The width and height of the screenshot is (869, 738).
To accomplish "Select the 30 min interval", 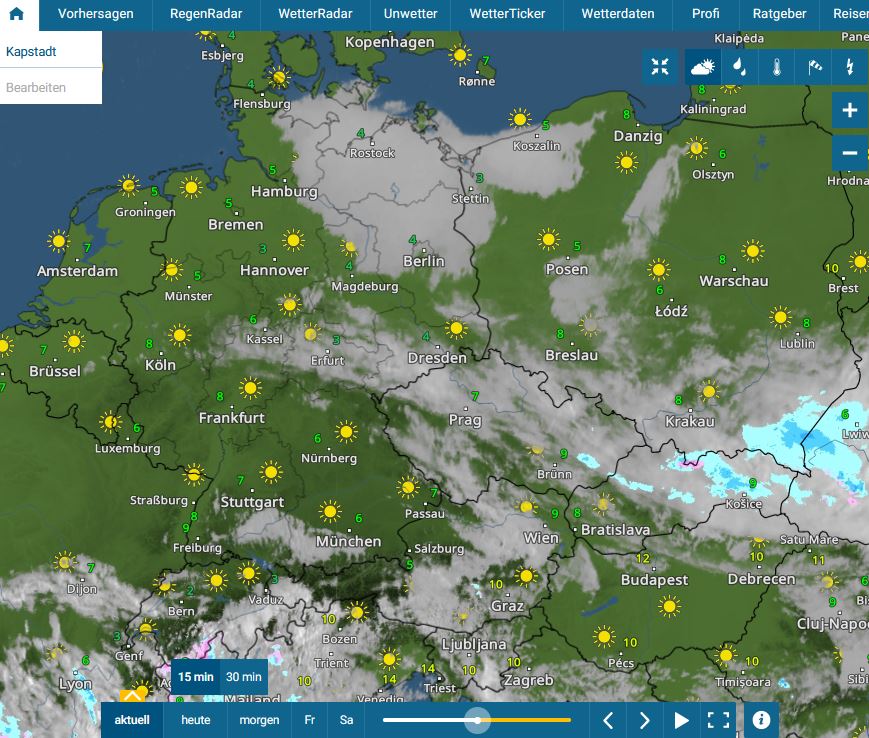I will pos(244,677).
